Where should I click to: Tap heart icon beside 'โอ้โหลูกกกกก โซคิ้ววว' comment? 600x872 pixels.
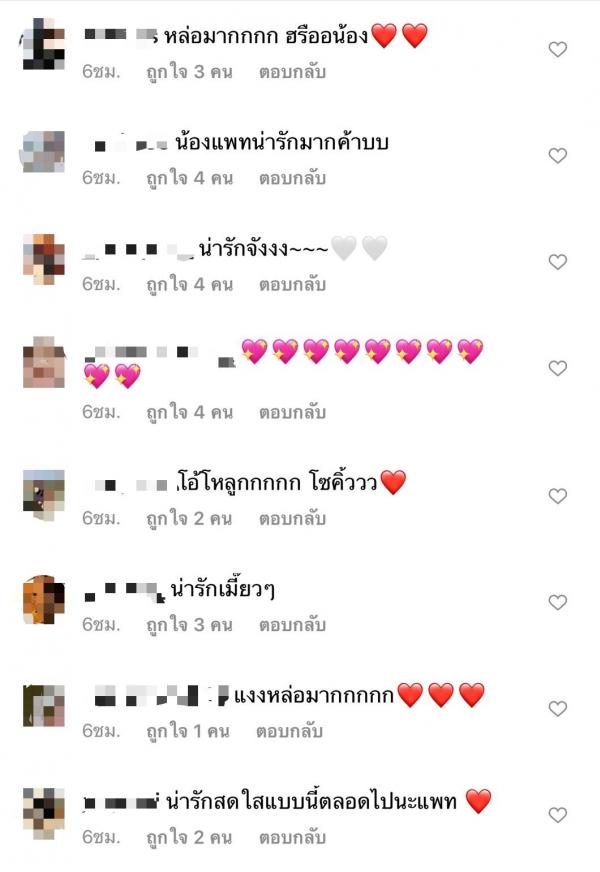[557, 496]
